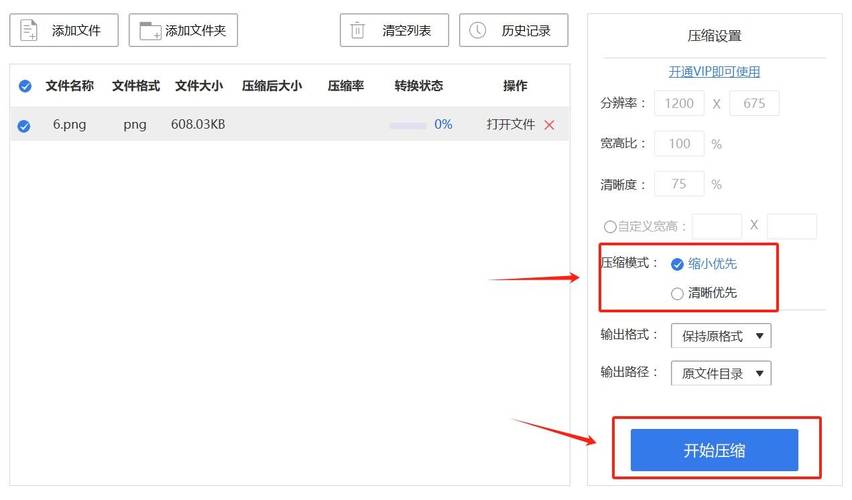
Task: Click the 608.03KB file size cell
Action: click(x=198, y=124)
